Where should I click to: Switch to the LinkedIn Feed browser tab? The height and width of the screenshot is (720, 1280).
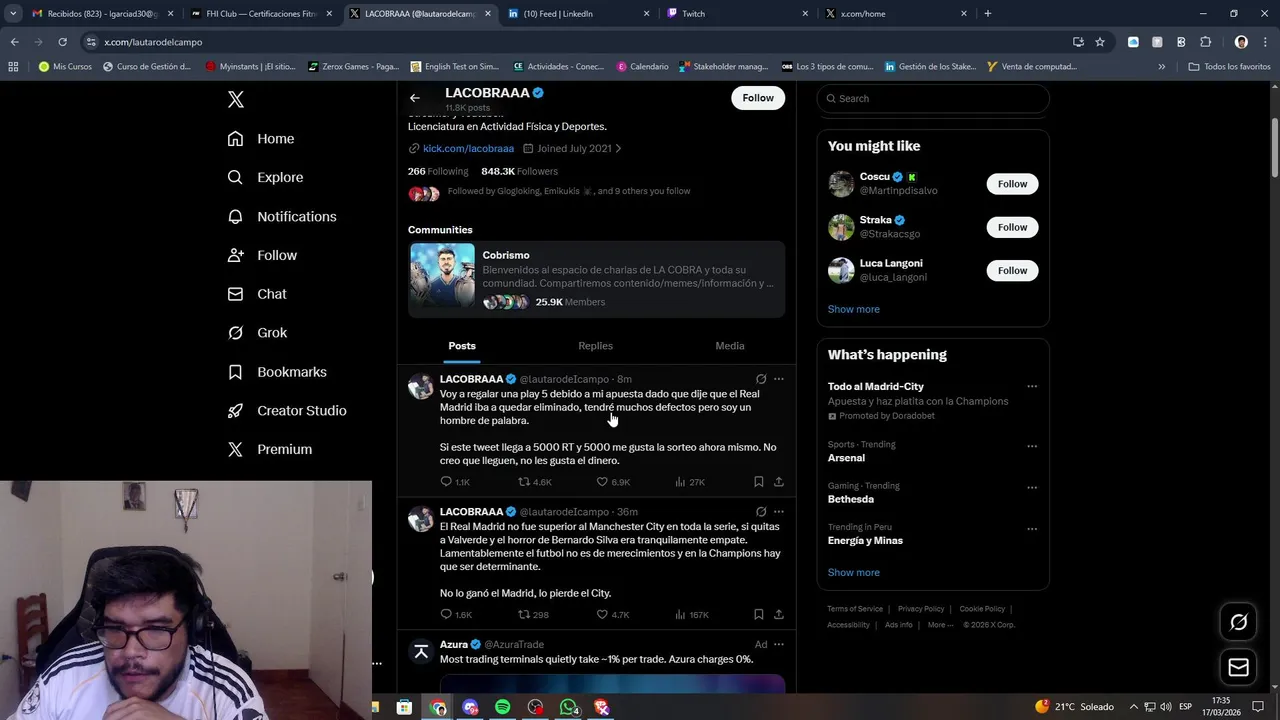pos(578,14)
